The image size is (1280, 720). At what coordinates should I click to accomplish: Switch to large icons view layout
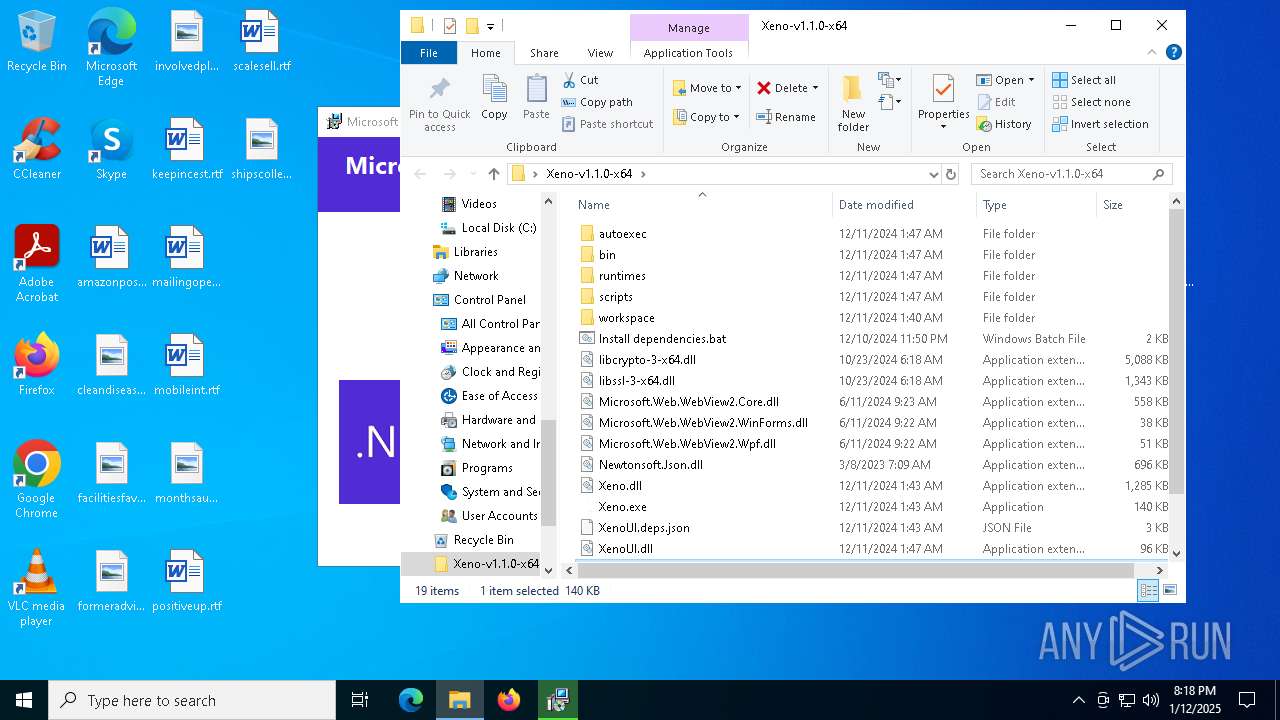click(1169, 590)
